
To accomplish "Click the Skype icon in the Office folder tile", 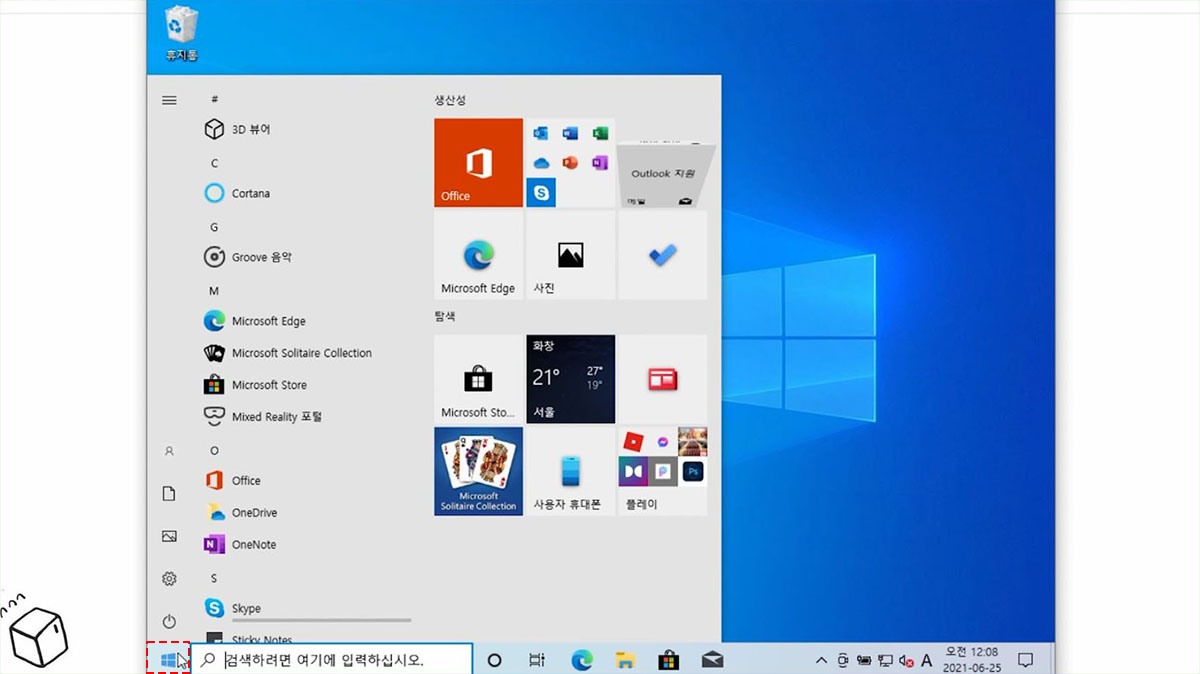I will click(541, 191).
